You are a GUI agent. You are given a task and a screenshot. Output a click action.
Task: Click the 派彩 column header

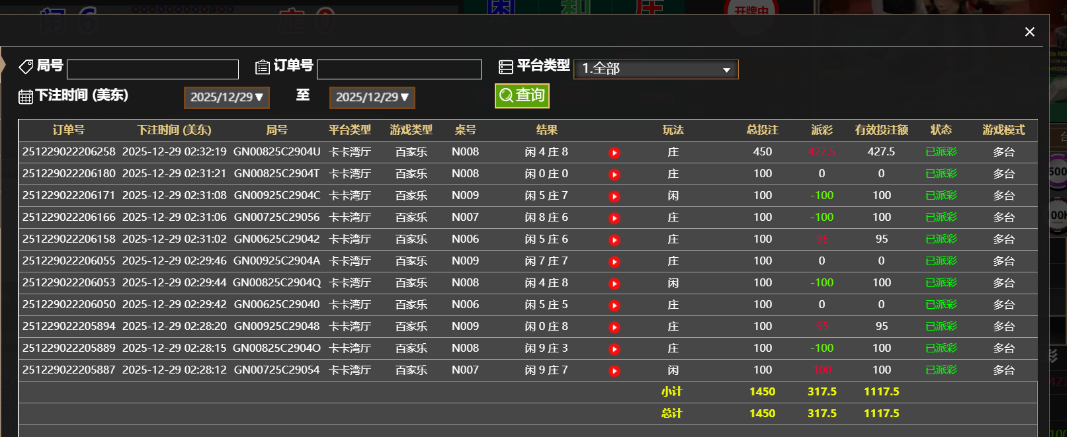coord(822,130)
